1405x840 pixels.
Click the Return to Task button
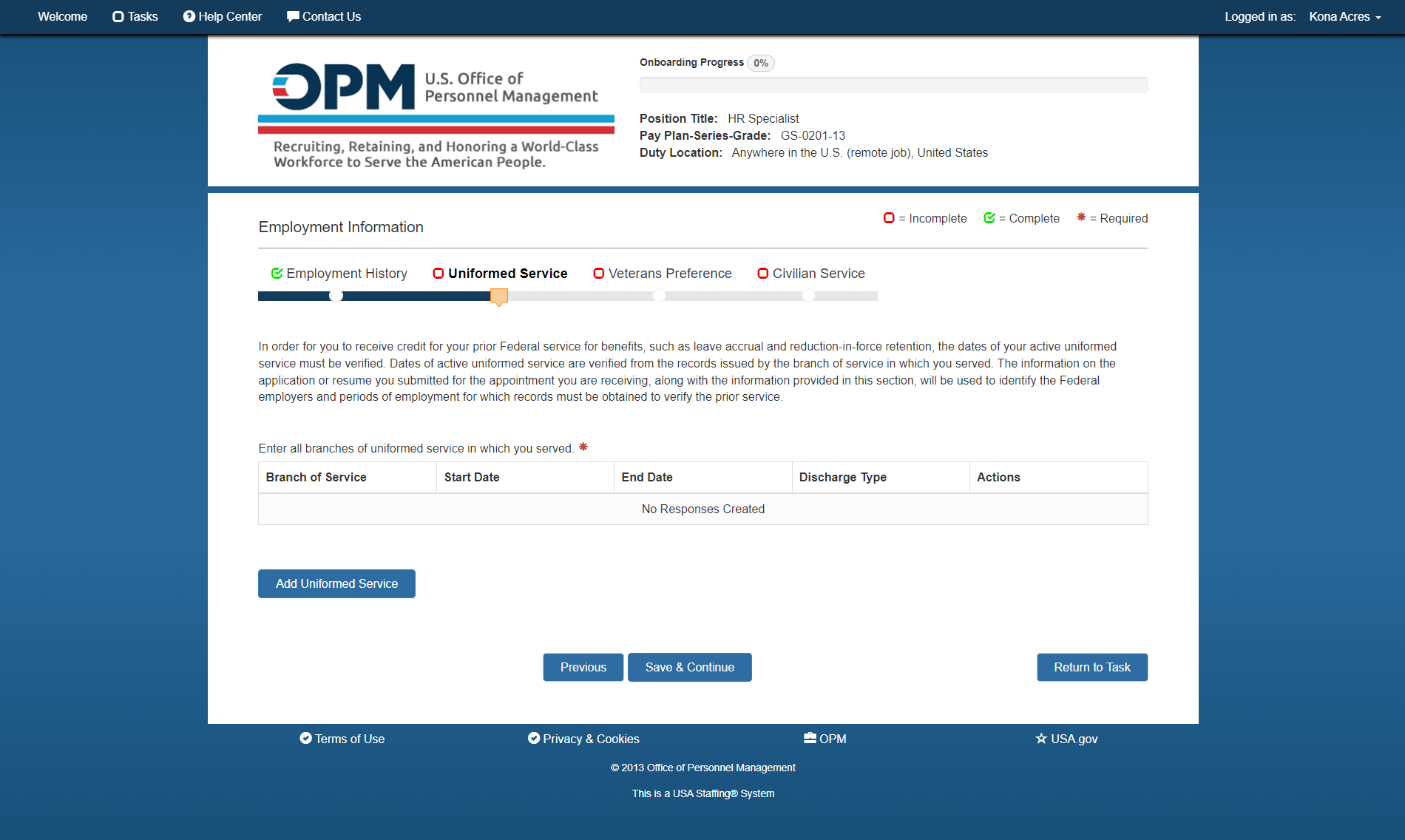[x=1092, y=667]
